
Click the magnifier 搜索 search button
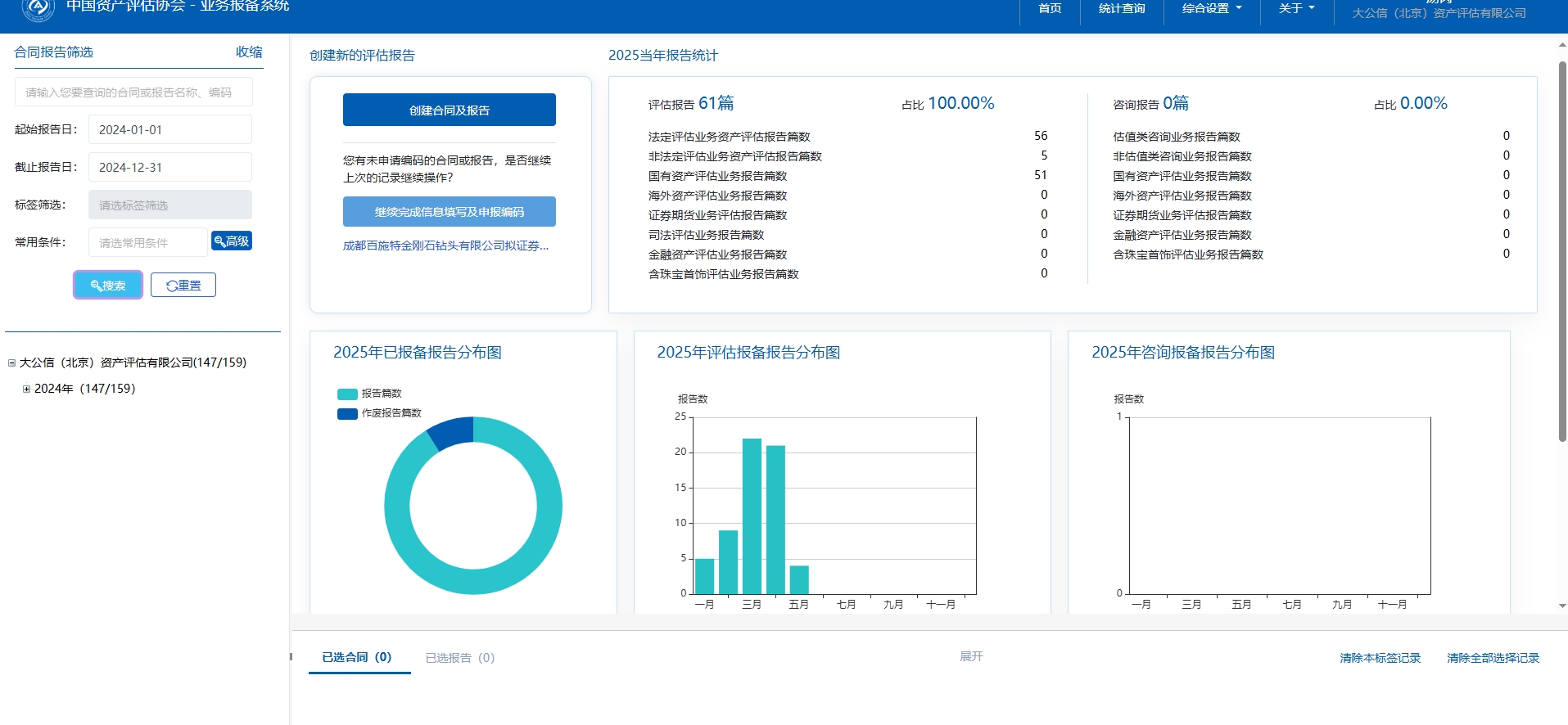click(108, 285)
